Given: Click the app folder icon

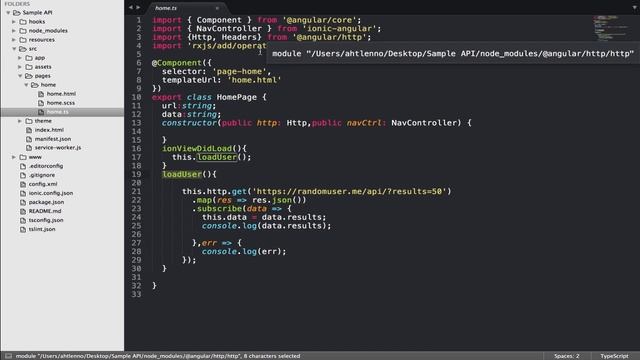Looking at the screenshot, I should point(29,58).
